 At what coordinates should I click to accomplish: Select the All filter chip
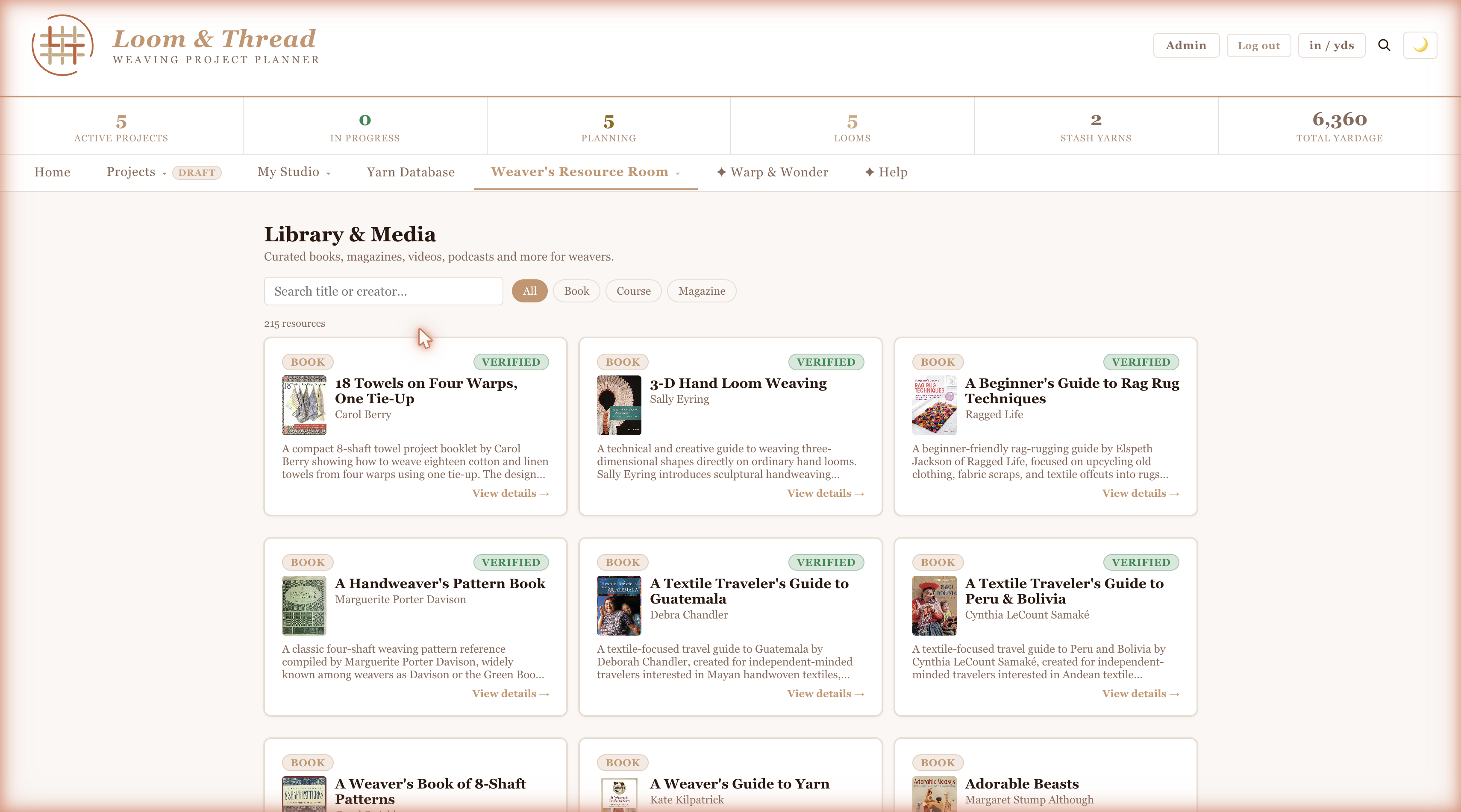(529, 291)
